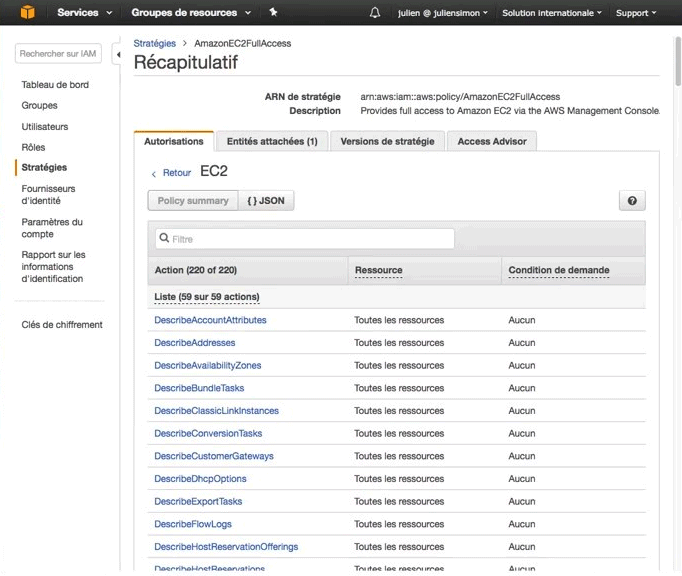Open Utilisateurs in the sidebar
Screen dimensions: 682x576
pos(45,127)
